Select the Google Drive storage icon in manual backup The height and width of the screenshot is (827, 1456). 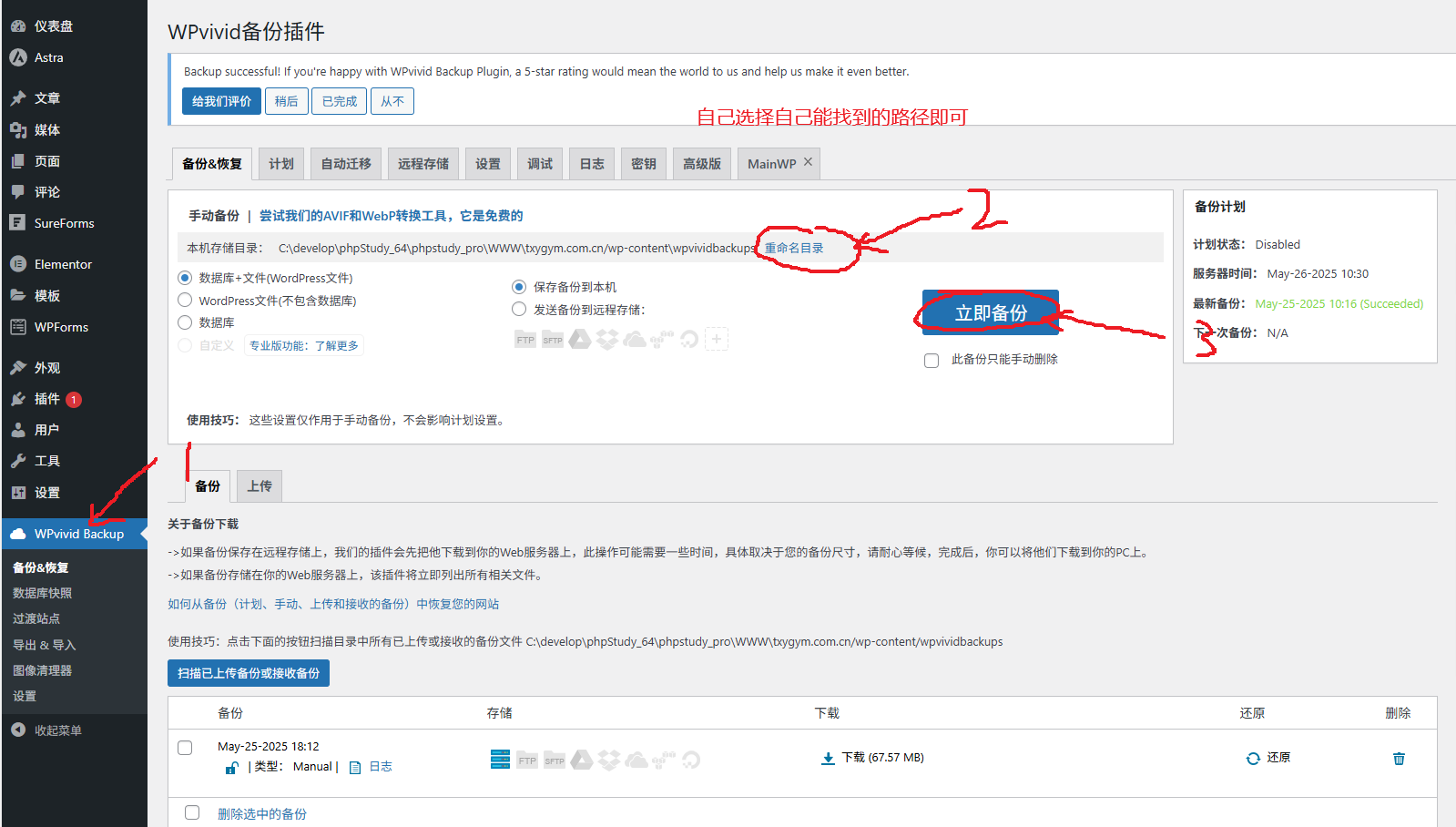click(x=580, y=340)
